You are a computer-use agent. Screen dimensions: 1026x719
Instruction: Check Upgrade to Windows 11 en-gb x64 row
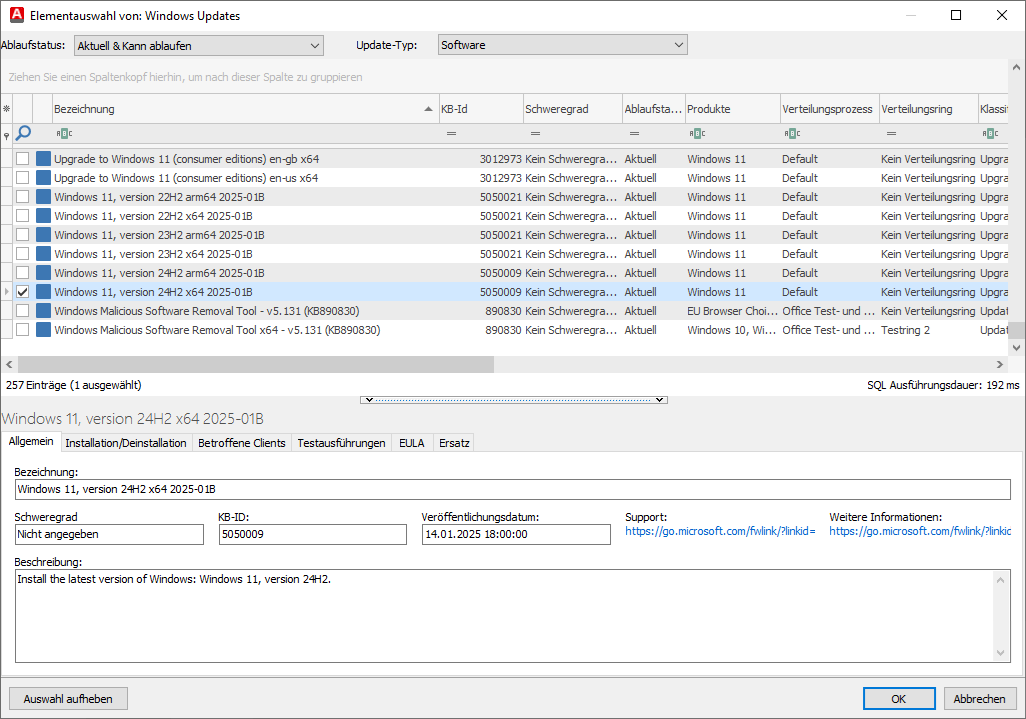(x=22, y=159)
